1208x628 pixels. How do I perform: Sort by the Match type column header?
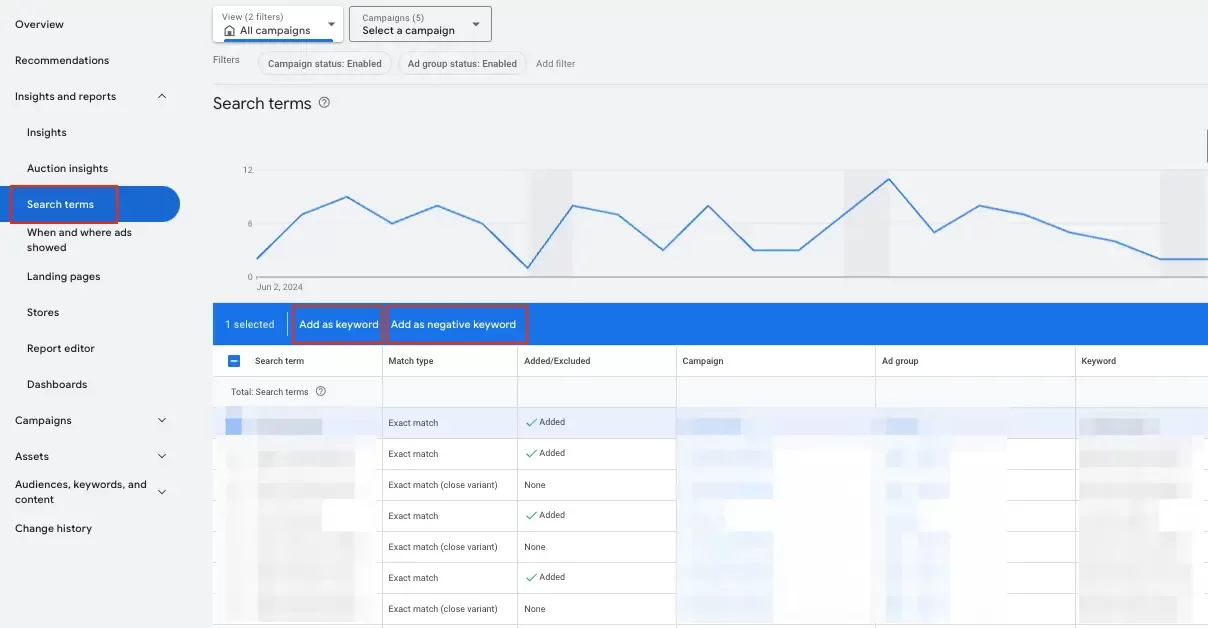click(411, 361)
